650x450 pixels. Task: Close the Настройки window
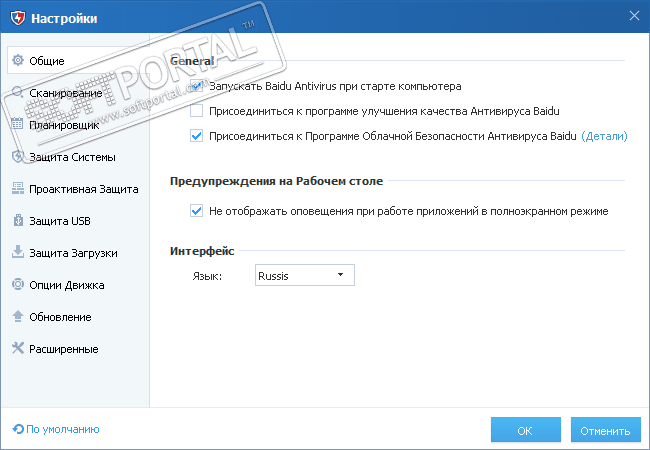click(x=634, y=16)
